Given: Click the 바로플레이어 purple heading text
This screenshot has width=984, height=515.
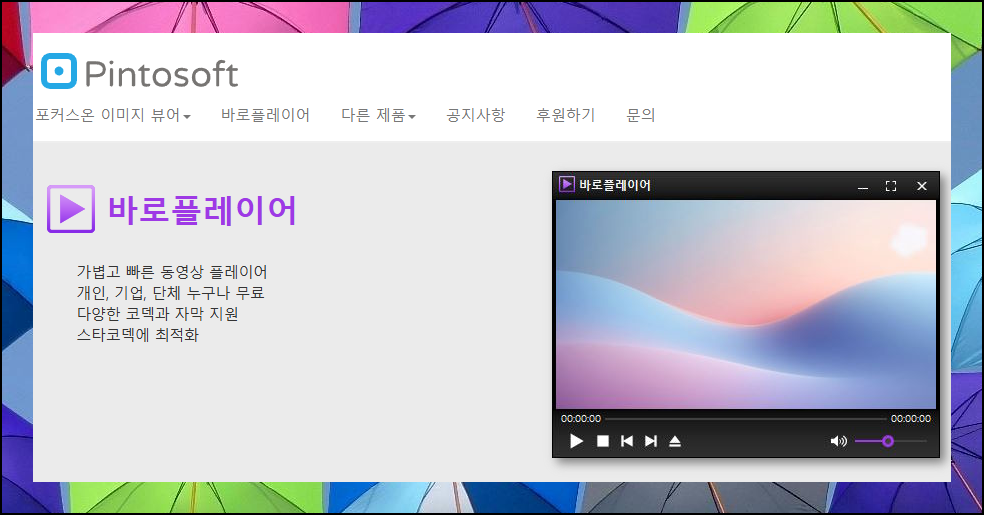Looking at the screenshot, I should pyautogui.click(x=202, y=210).
